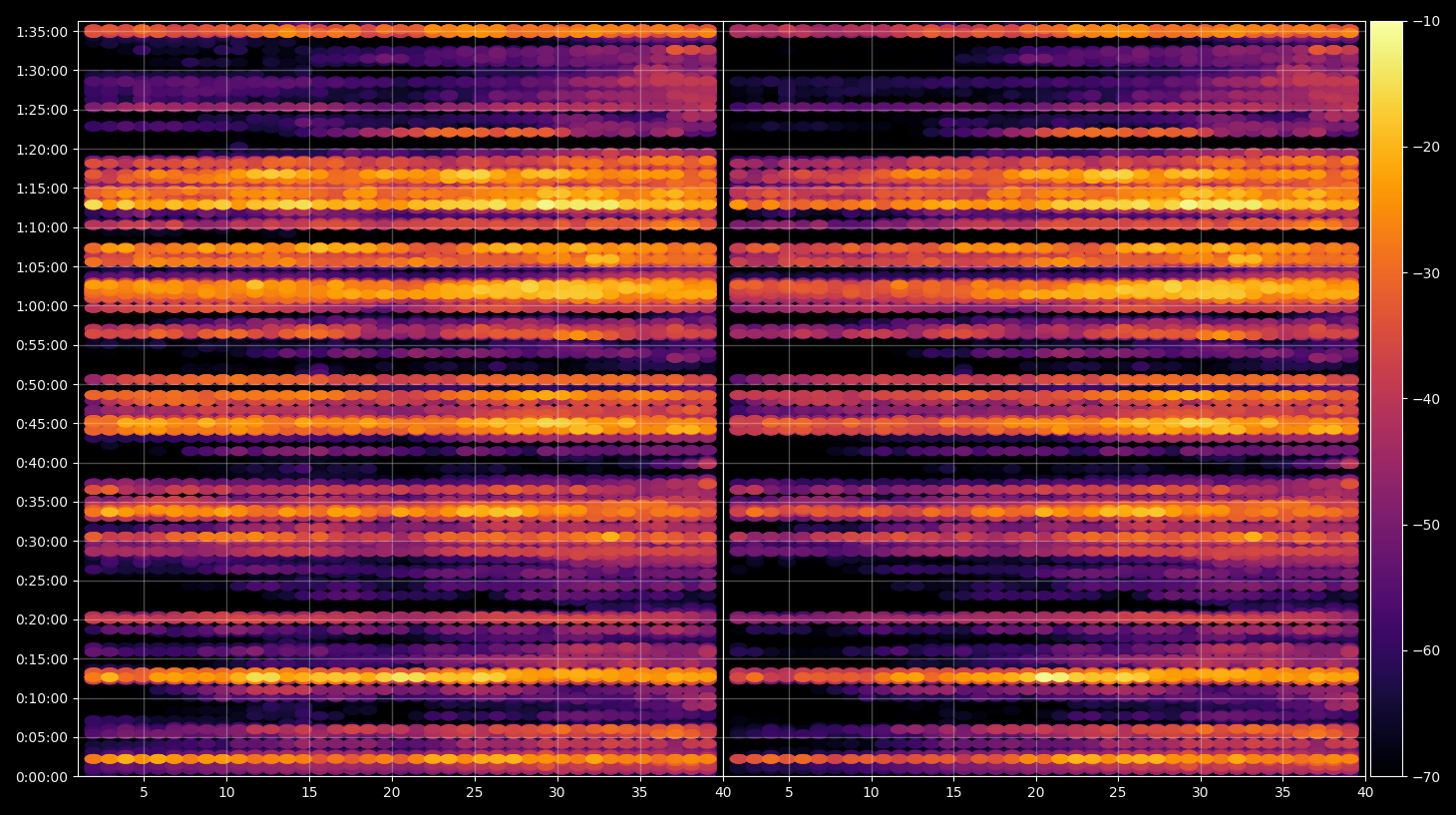Click the right heatmap's x-axis label 20
Viewport: 1456px width, 815px height.
click(1036, 793)
